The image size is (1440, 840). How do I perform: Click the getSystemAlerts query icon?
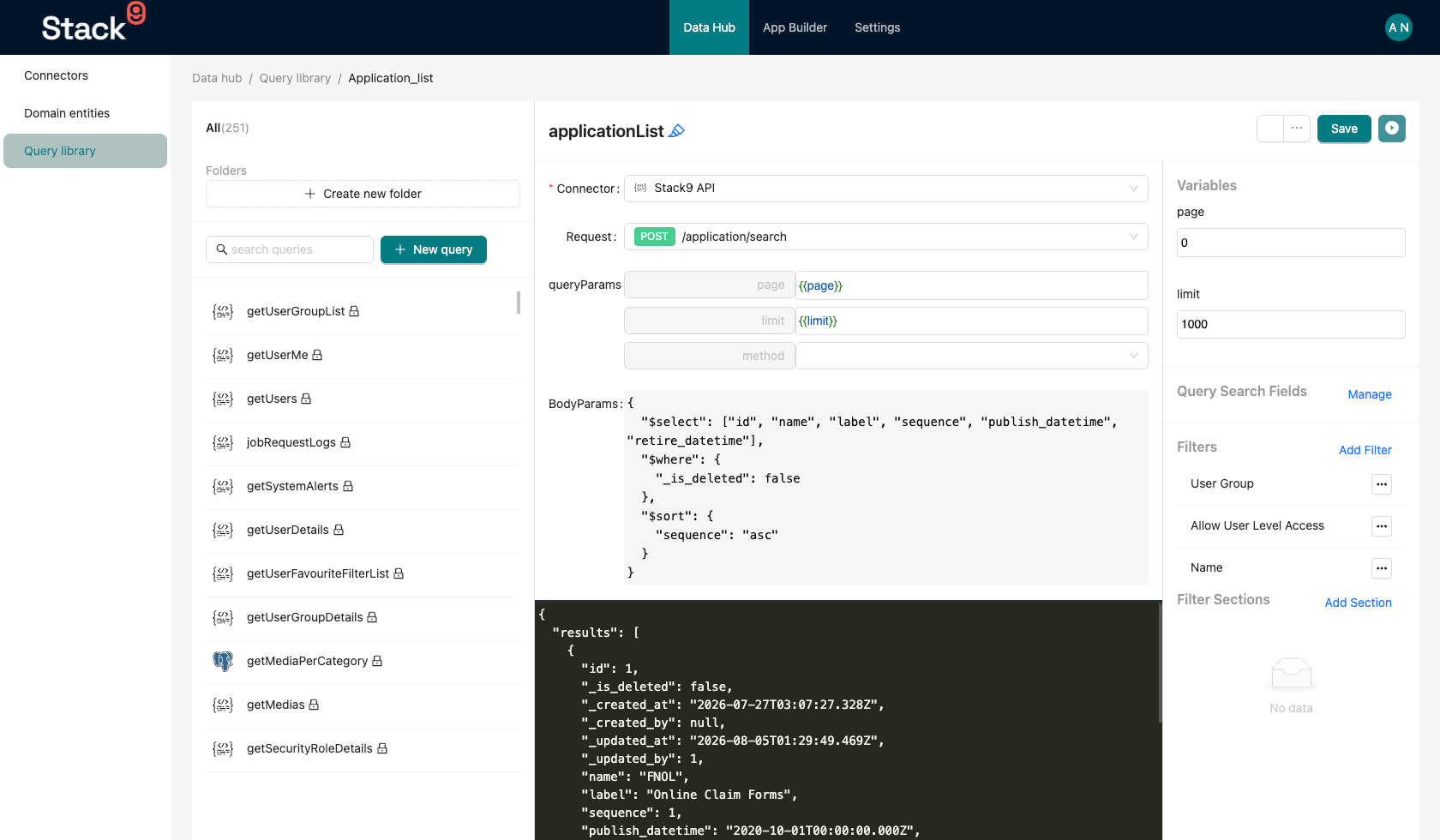(223, 486)
